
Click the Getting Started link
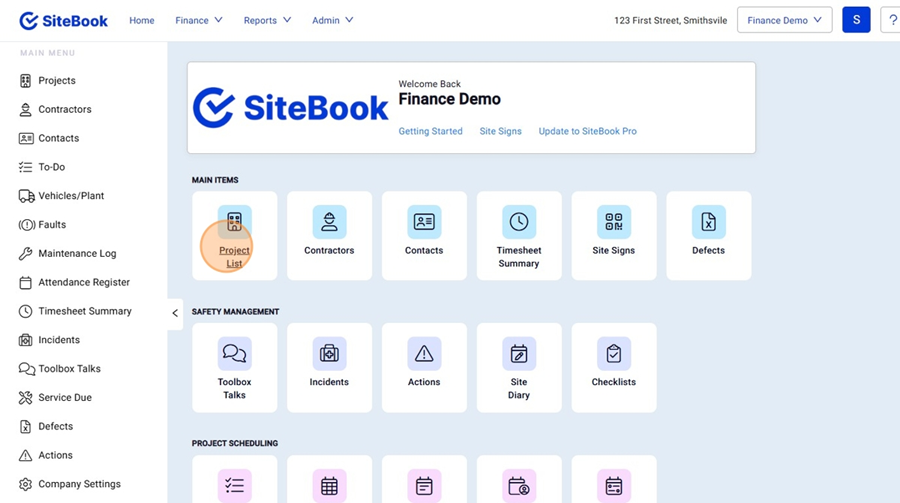pos(430,131)
